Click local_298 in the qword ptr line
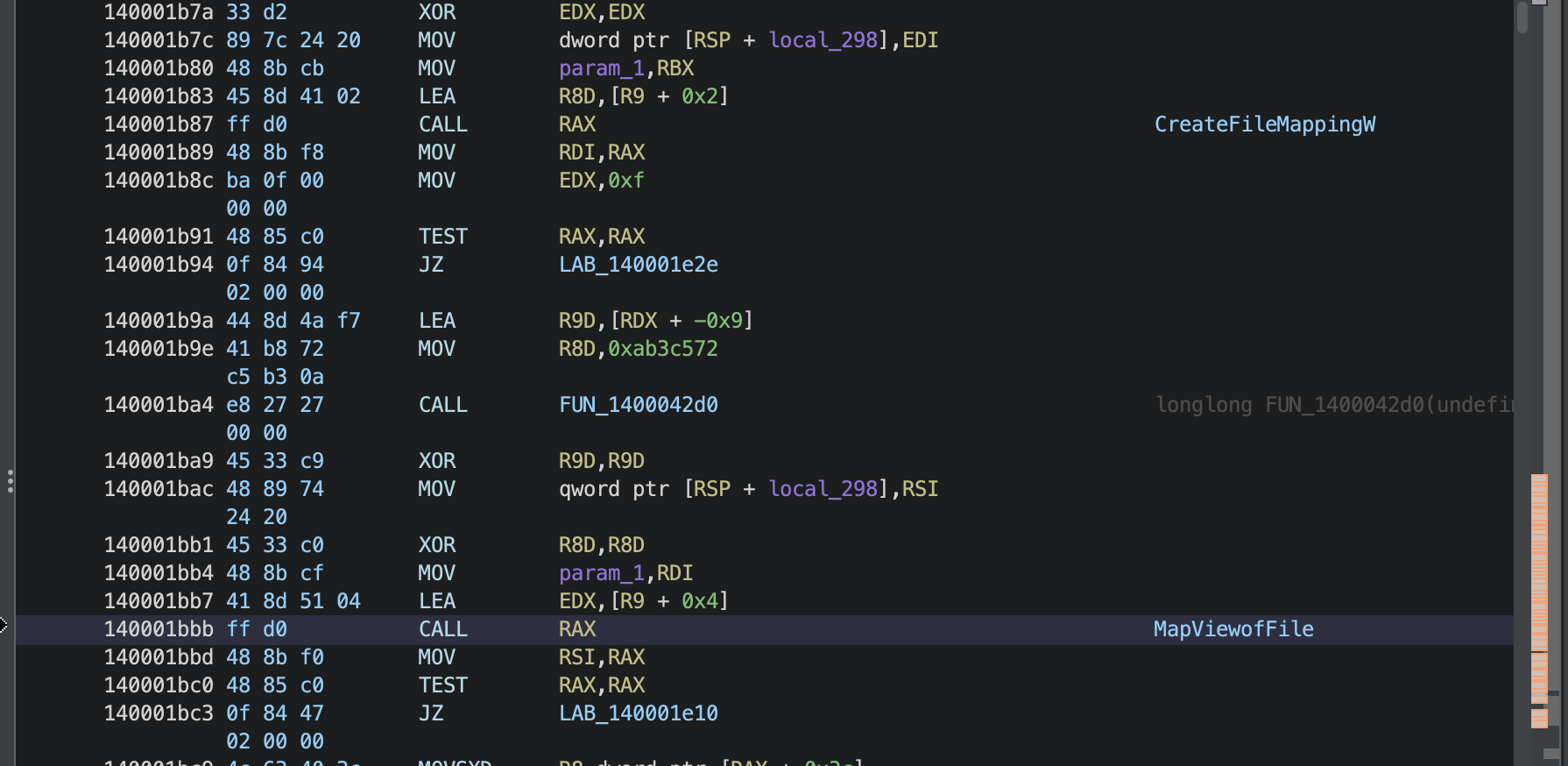 click(x=823, y=489)
